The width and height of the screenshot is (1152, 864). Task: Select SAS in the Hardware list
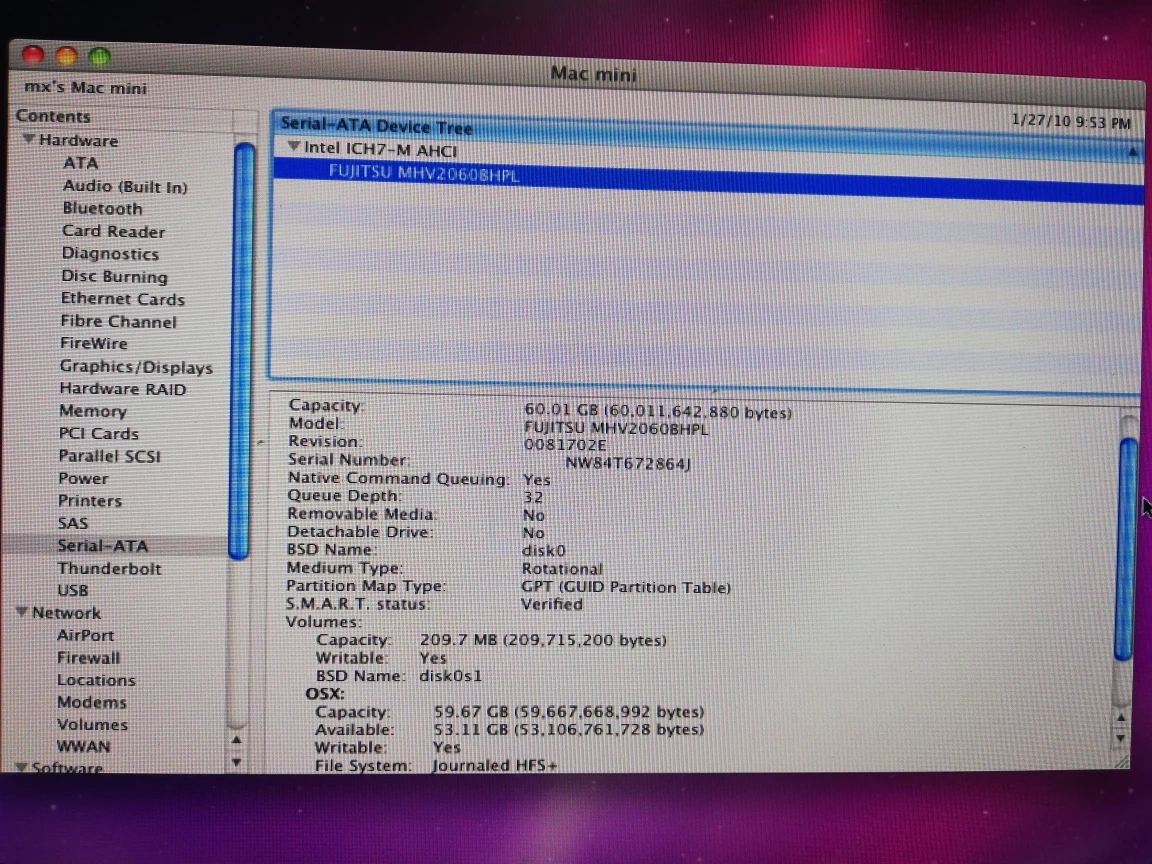pos(73,523)
